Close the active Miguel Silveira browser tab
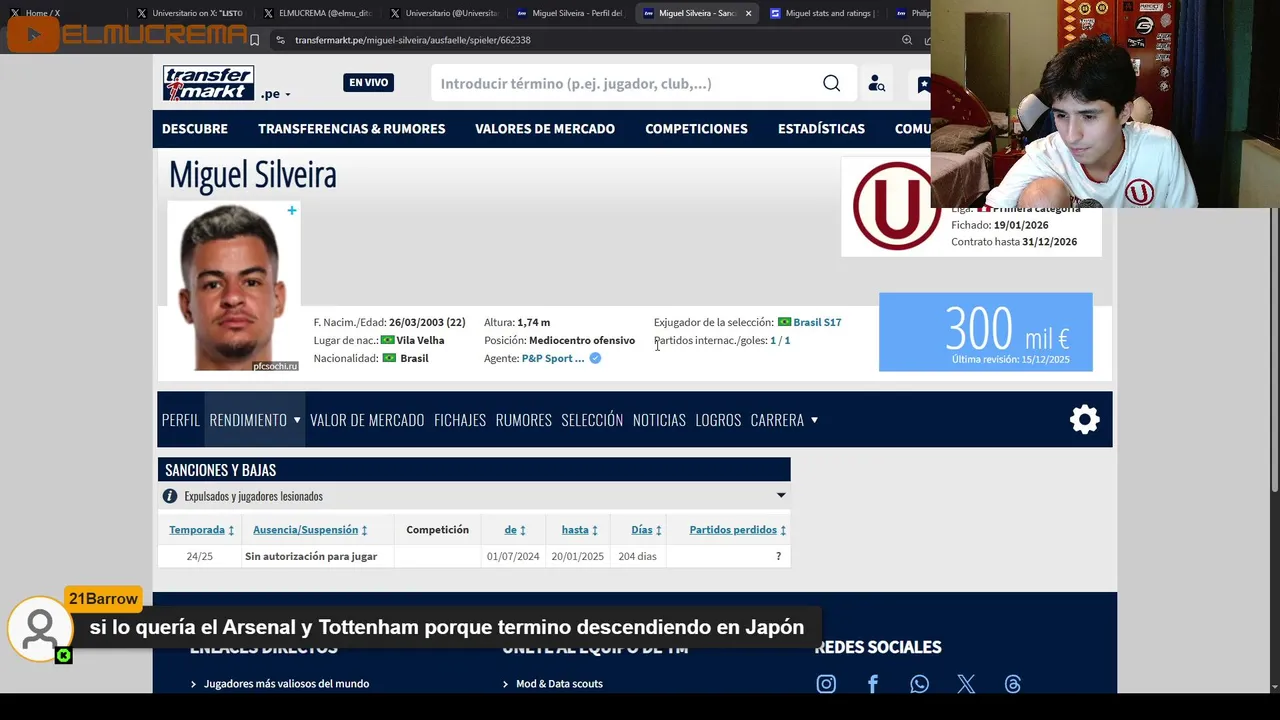The image size is (1280, 720). pyautogui.click(x=748, y=13)
